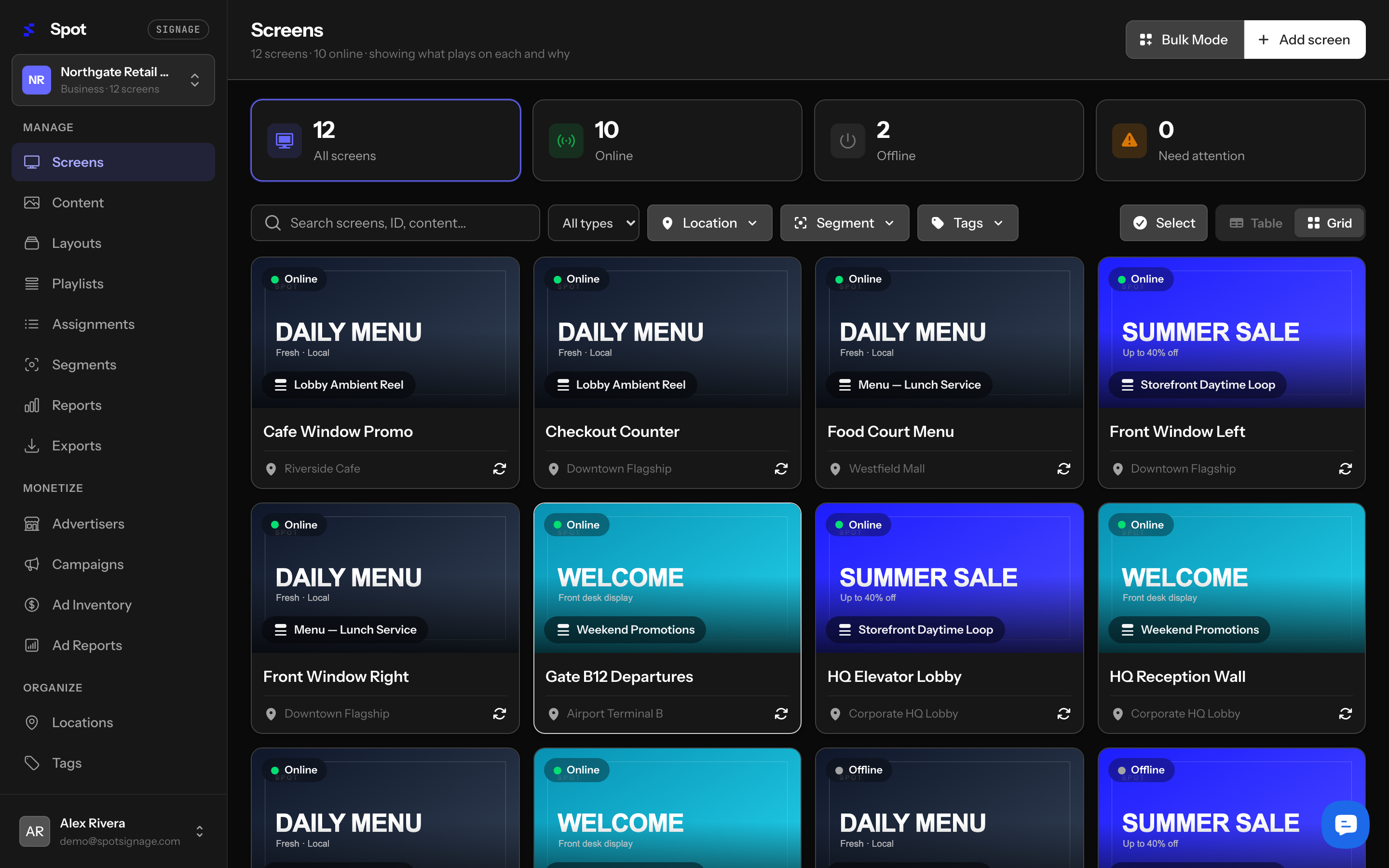This screenshot has width=1389, height=868.
Task: Open the Gate B12 Departures Welcome thumbnail
Action: [667, 578]
